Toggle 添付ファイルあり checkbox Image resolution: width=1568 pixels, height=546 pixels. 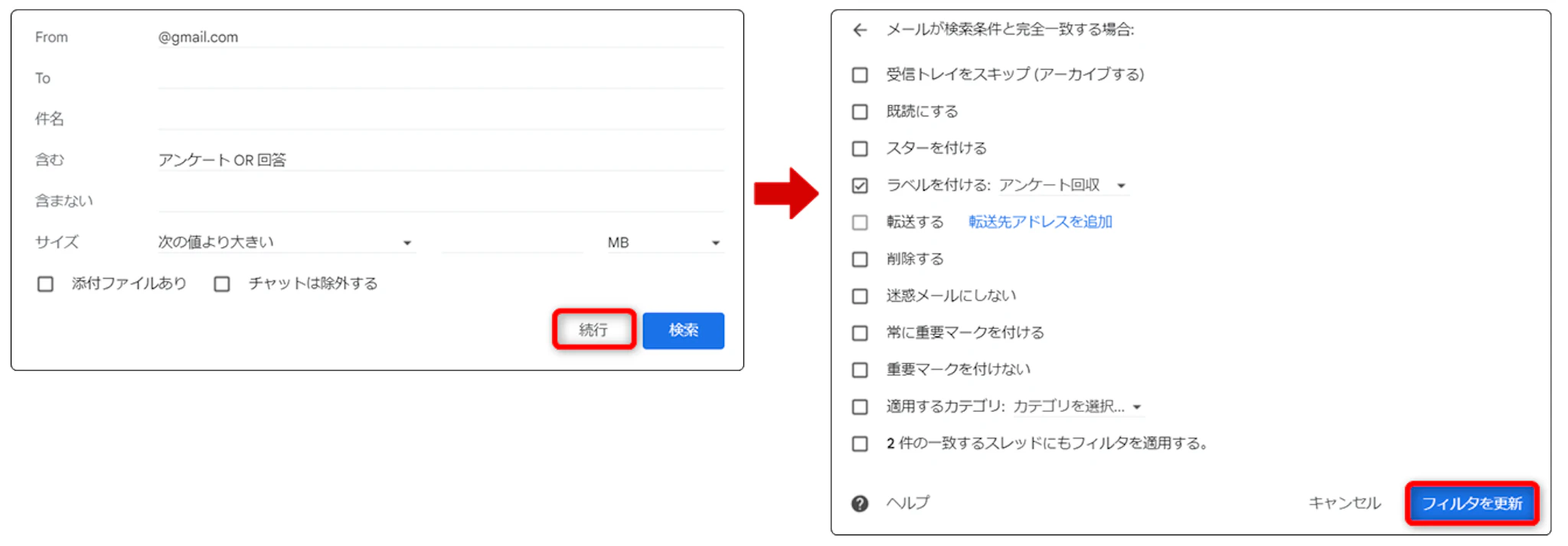[x=46, y=284]
